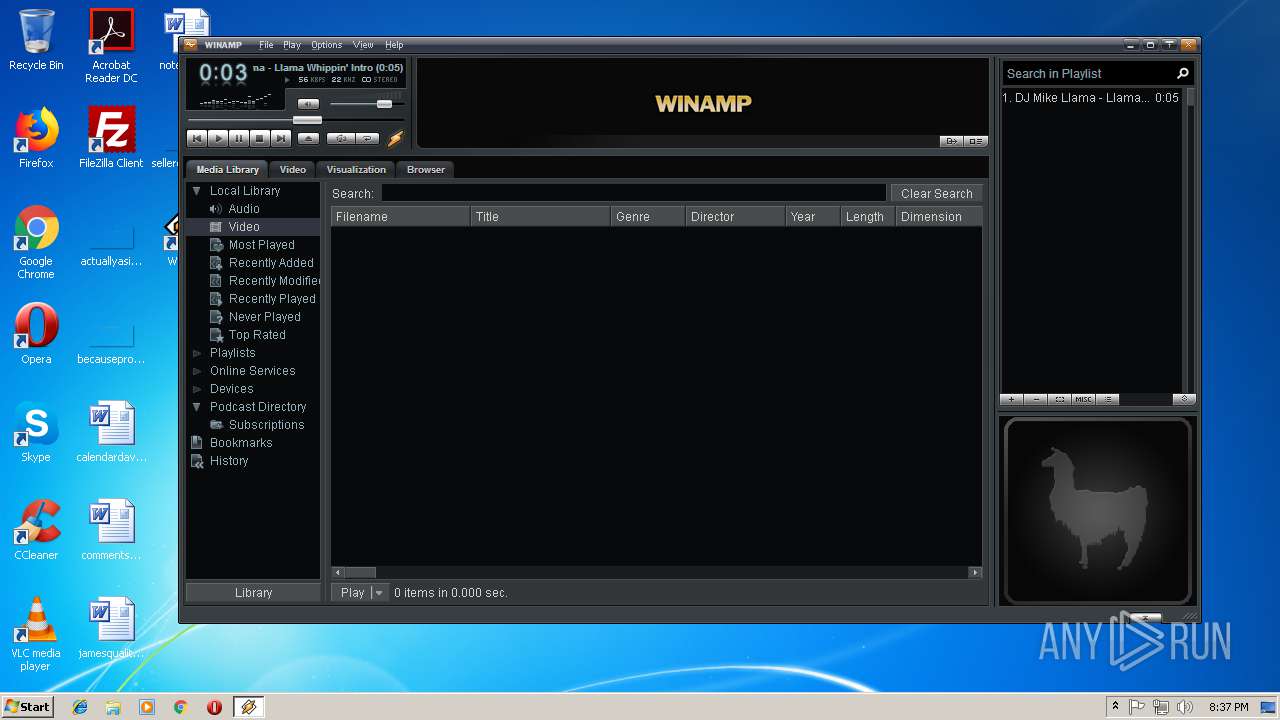Open podcast Subscriptions

click(266, 425)
